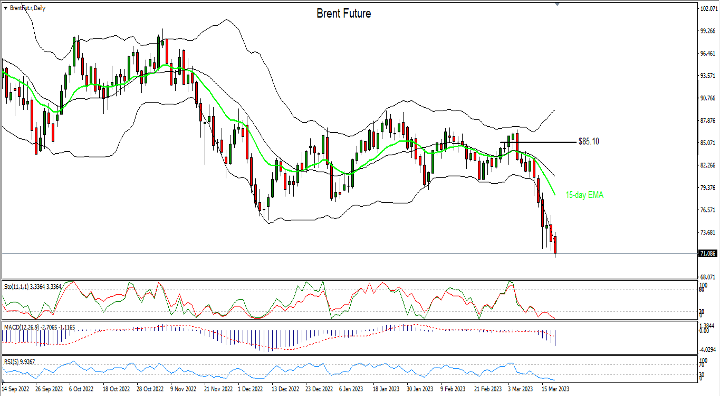This screenshot has height=396, width=720.
Task: Click the black horizontal line at 85.10
Action: [x=538, y=142]
